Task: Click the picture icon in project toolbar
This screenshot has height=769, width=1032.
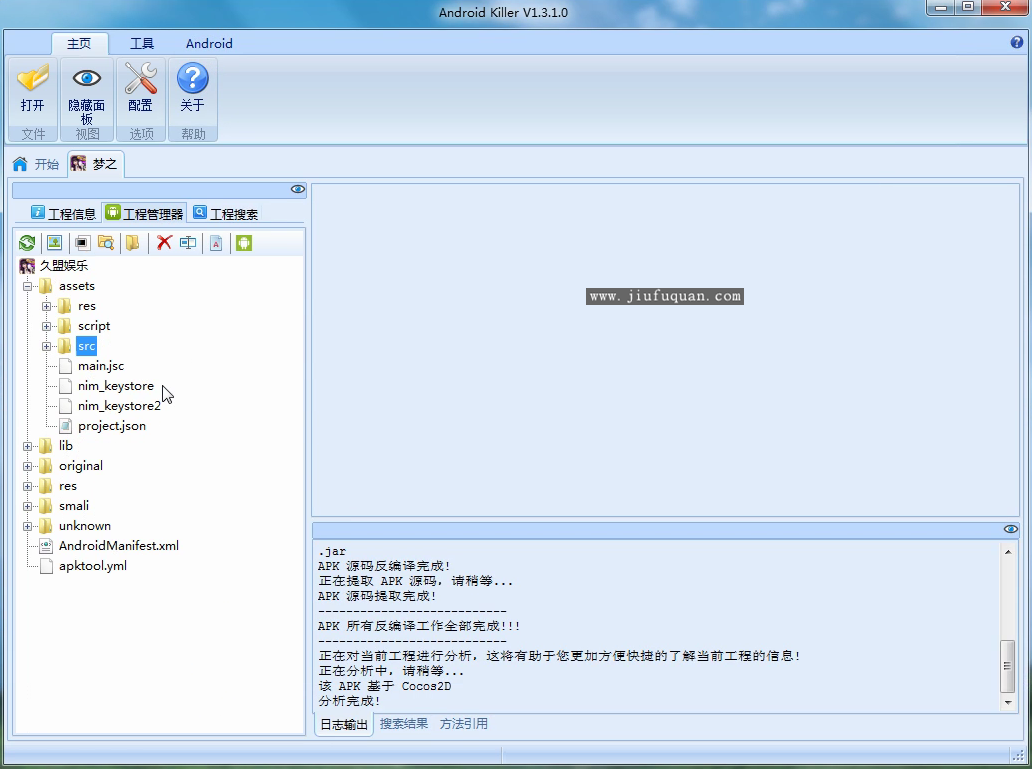Action: [55, 243]
